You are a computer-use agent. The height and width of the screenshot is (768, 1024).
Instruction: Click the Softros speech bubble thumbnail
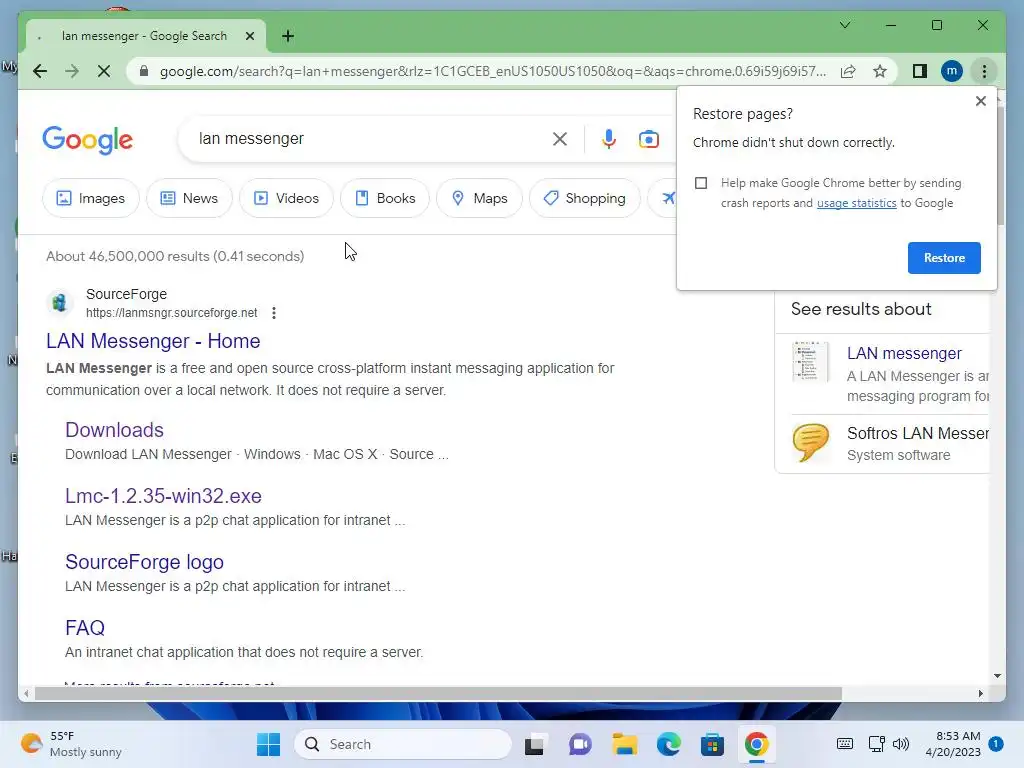click(x=810, y=442)
